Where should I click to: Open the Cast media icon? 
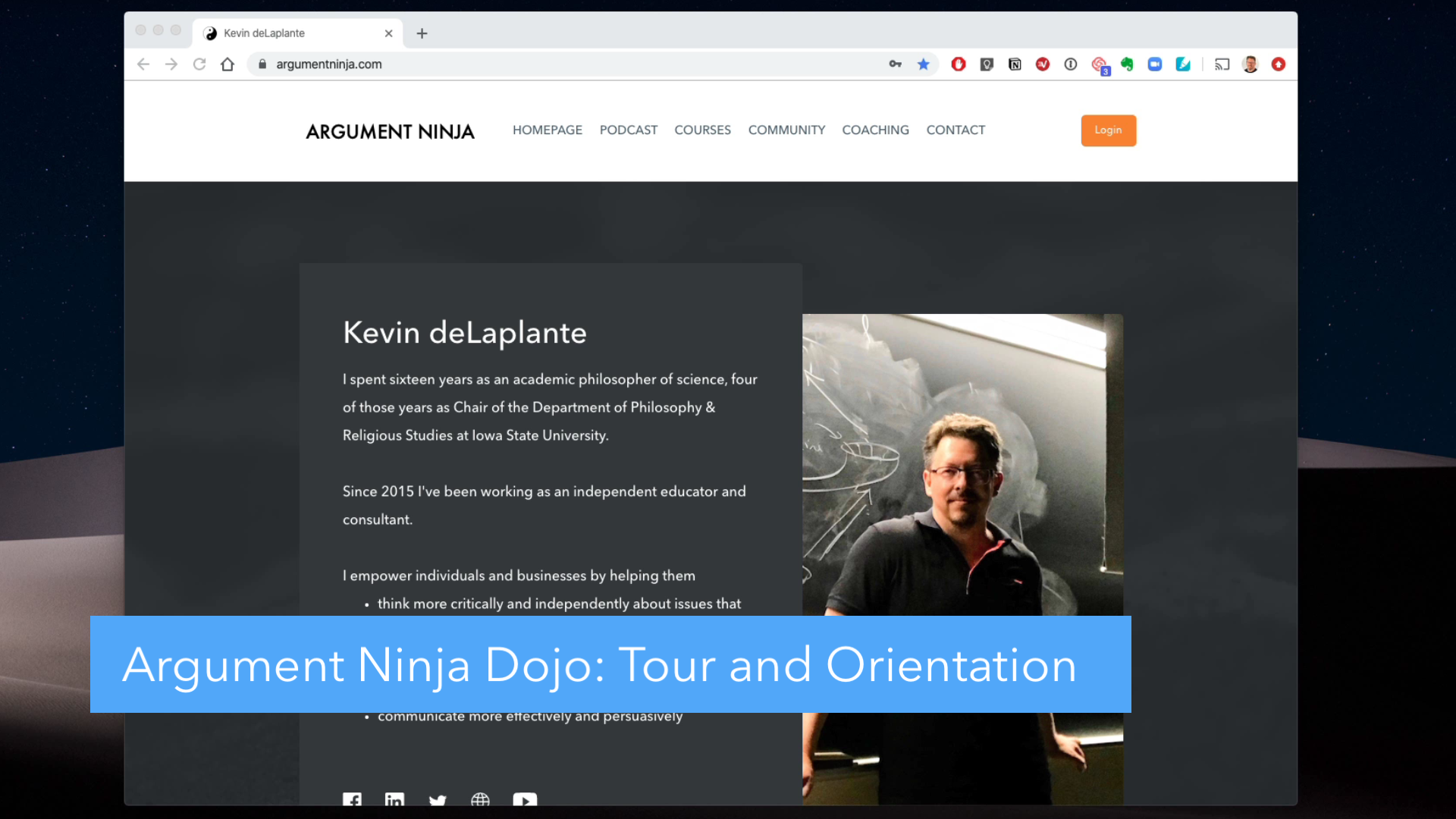pyautogui.click(x=1222, y=64)
